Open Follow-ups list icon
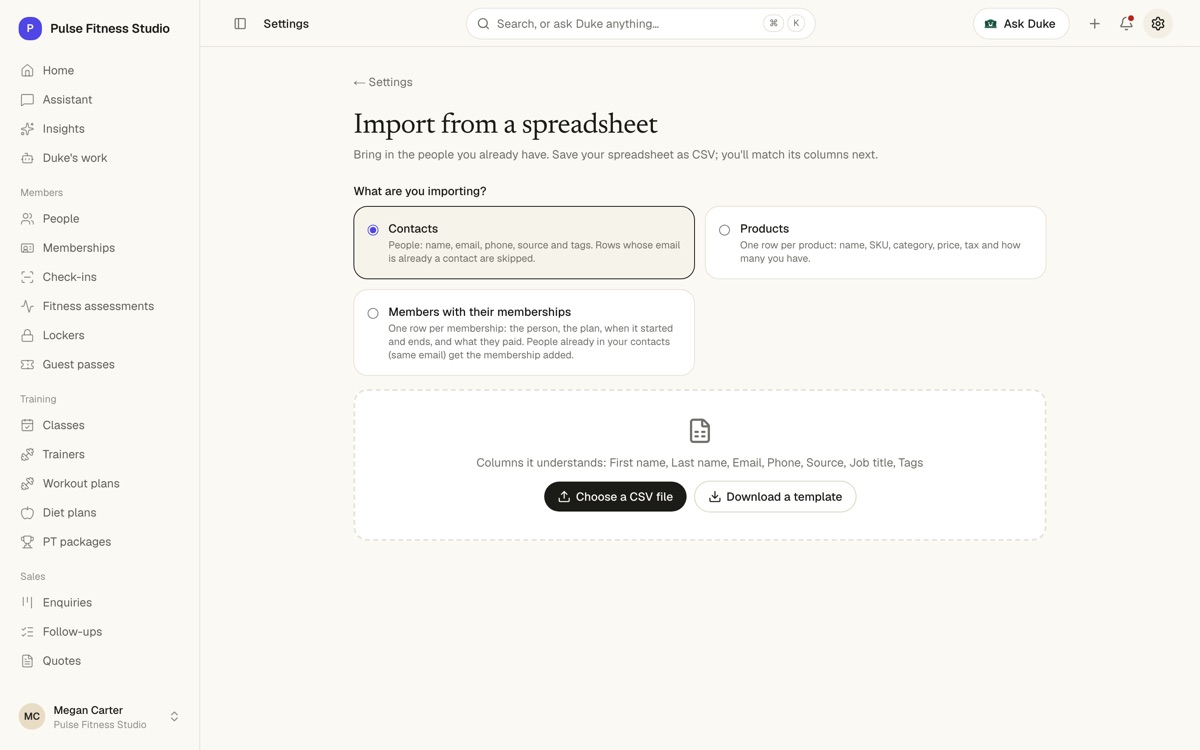 pyautogui.click(x=27, y=632)
